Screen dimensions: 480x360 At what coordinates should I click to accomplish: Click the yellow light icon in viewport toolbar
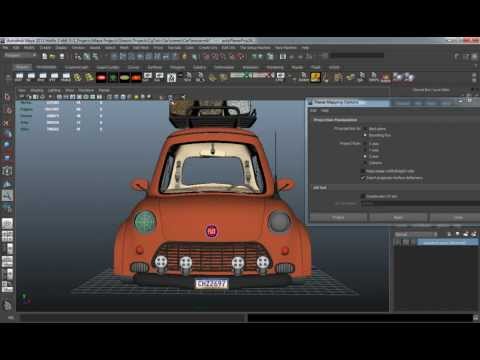pyautogui.click(x=136, y=97)
